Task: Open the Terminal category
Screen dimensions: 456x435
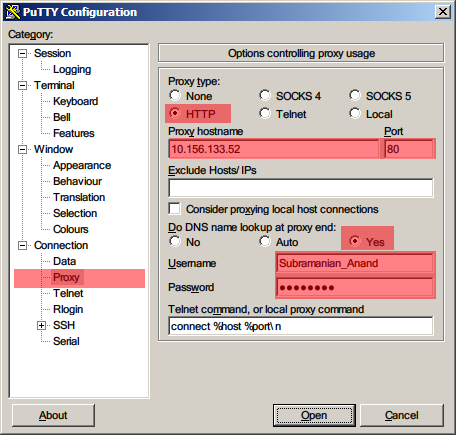Action: pos(54,85)
